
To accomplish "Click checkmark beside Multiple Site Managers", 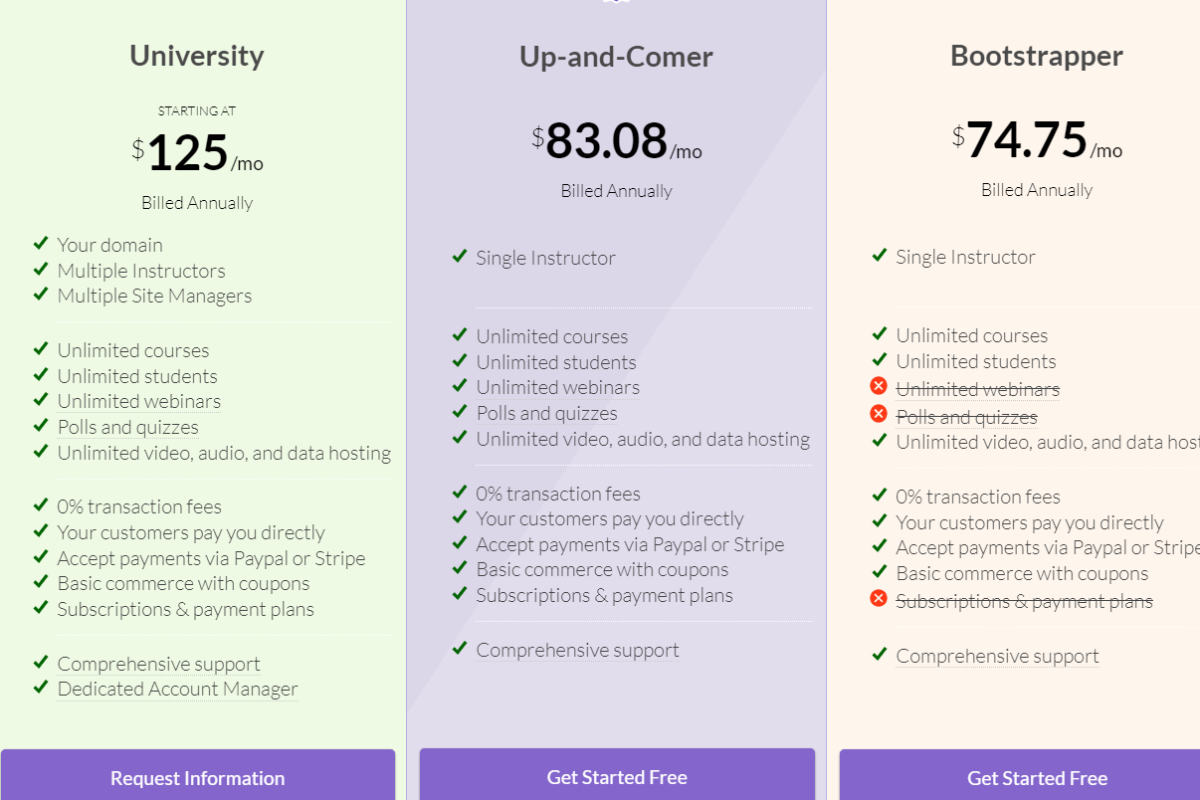I will [41, 294].
